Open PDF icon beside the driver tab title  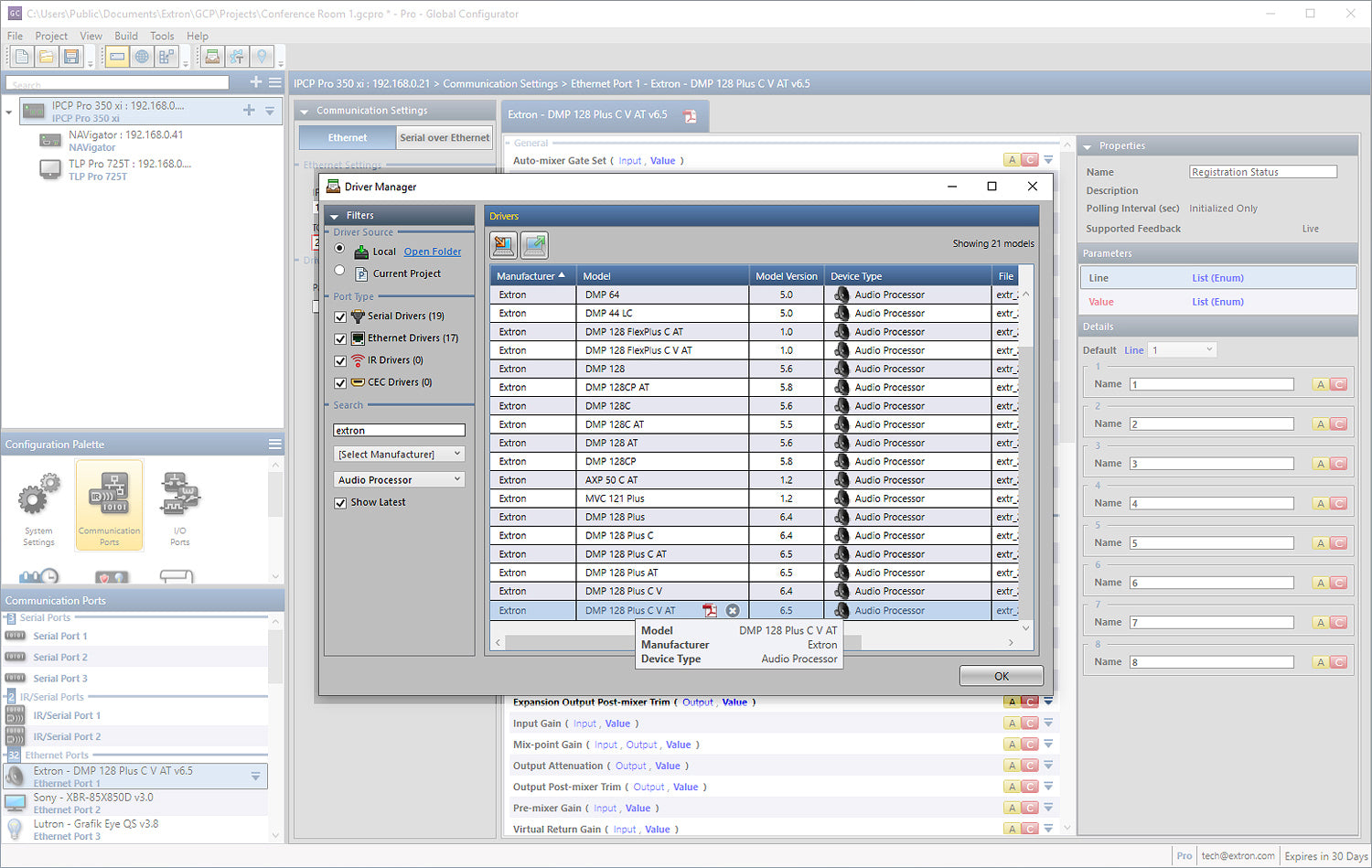tap(690, 115)
